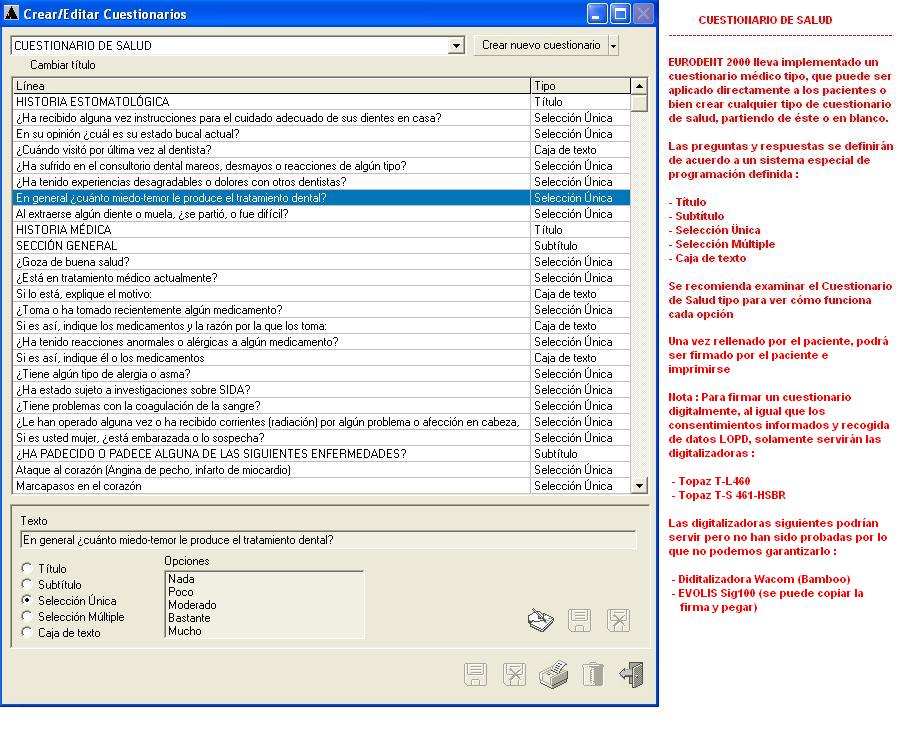Click the bottom cancel crossed floppy icon
904x746 pixels.
(x=514, y=674)
